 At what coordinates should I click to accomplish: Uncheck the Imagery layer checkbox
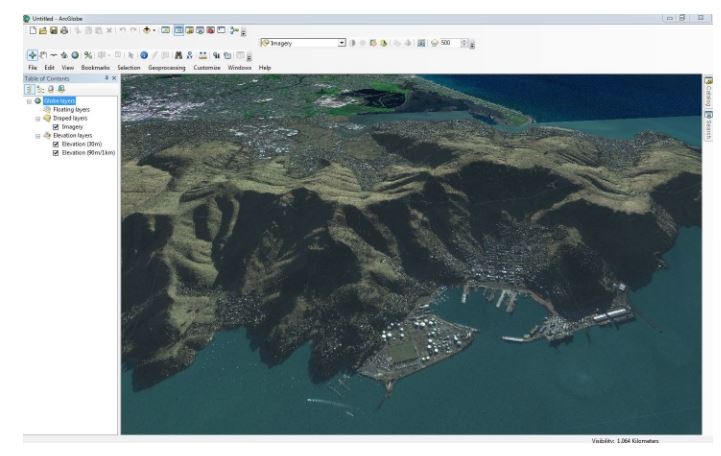pos(56,127)
